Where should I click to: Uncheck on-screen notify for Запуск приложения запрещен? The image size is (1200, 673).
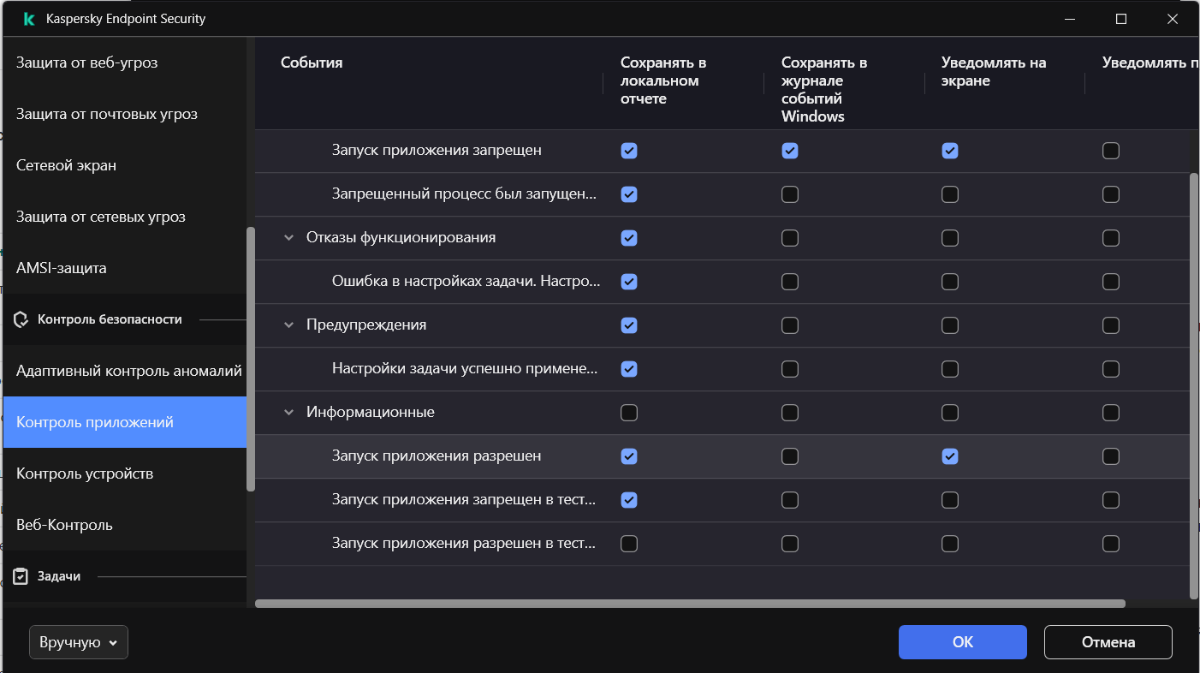pyautogui.click(x=950, y=151)
